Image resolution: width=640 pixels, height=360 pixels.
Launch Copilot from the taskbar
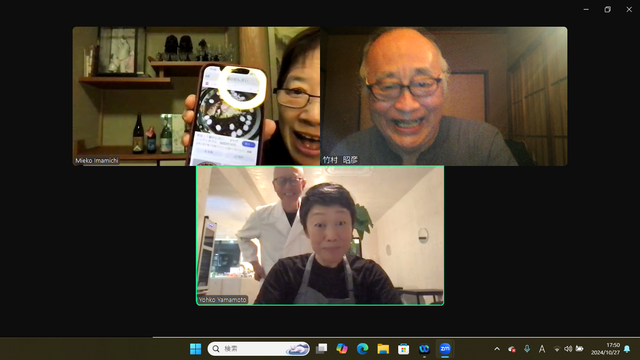pos(342,349)
